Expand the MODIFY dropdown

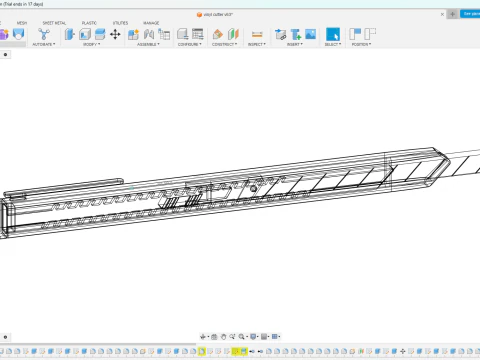[91, 44]
